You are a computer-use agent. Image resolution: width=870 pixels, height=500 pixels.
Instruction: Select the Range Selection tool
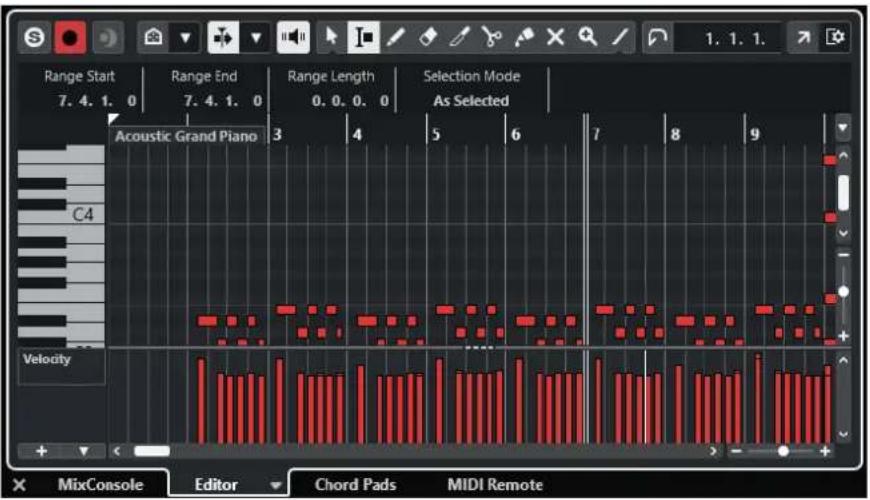click(x=363, y=38)
